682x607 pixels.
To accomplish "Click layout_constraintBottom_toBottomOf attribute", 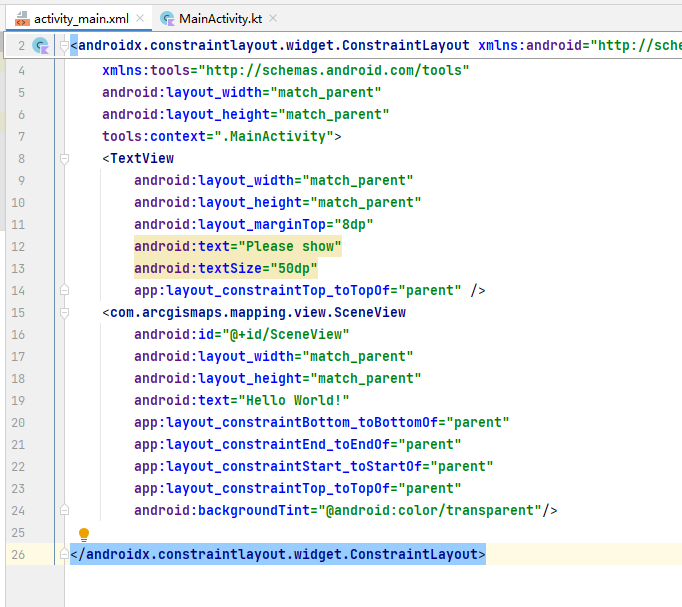I will [x=286, y=422].
